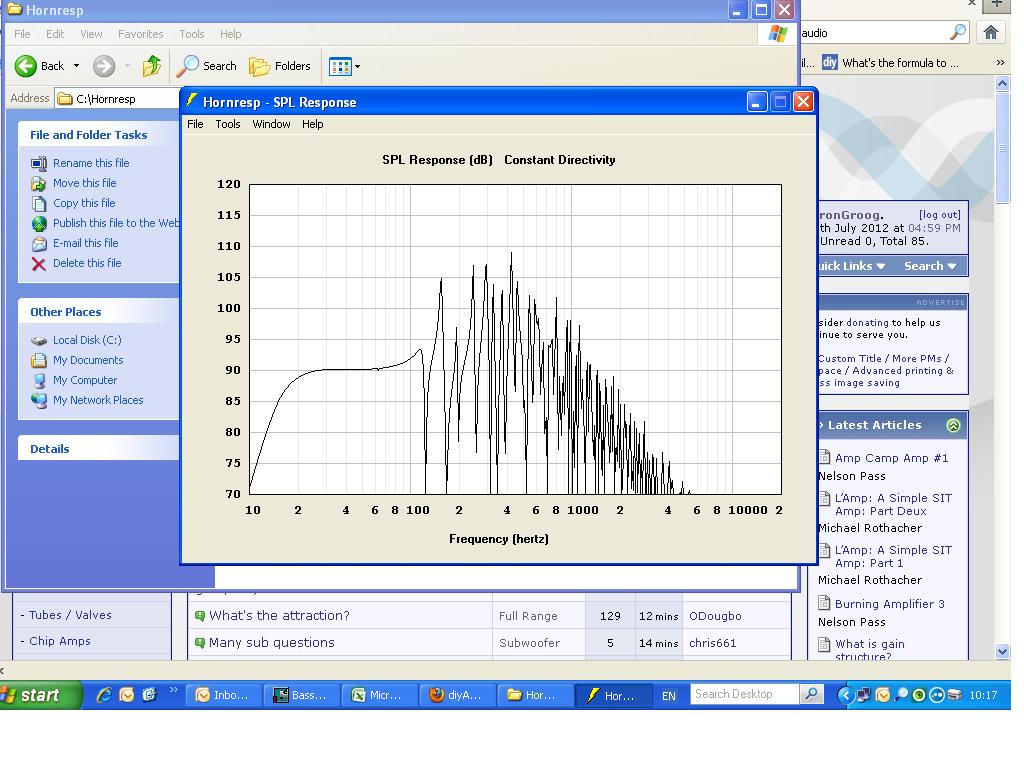Click the log out link
The width and height of the screenshot is (1024, 768).
pos(939,215)
